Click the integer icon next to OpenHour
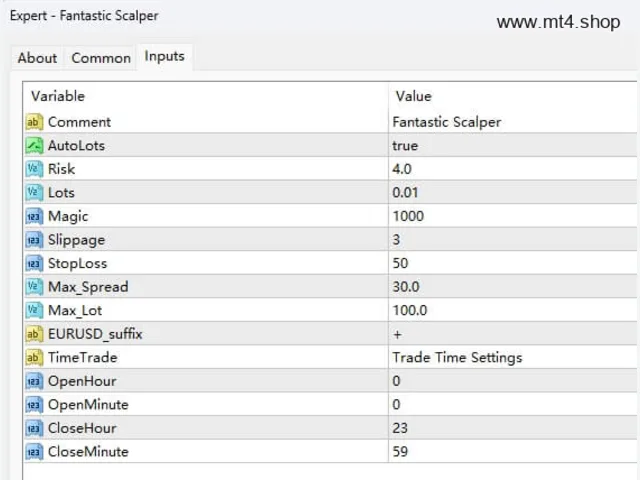The height and width of the screenshot is (480, 640). click(34, 381)
